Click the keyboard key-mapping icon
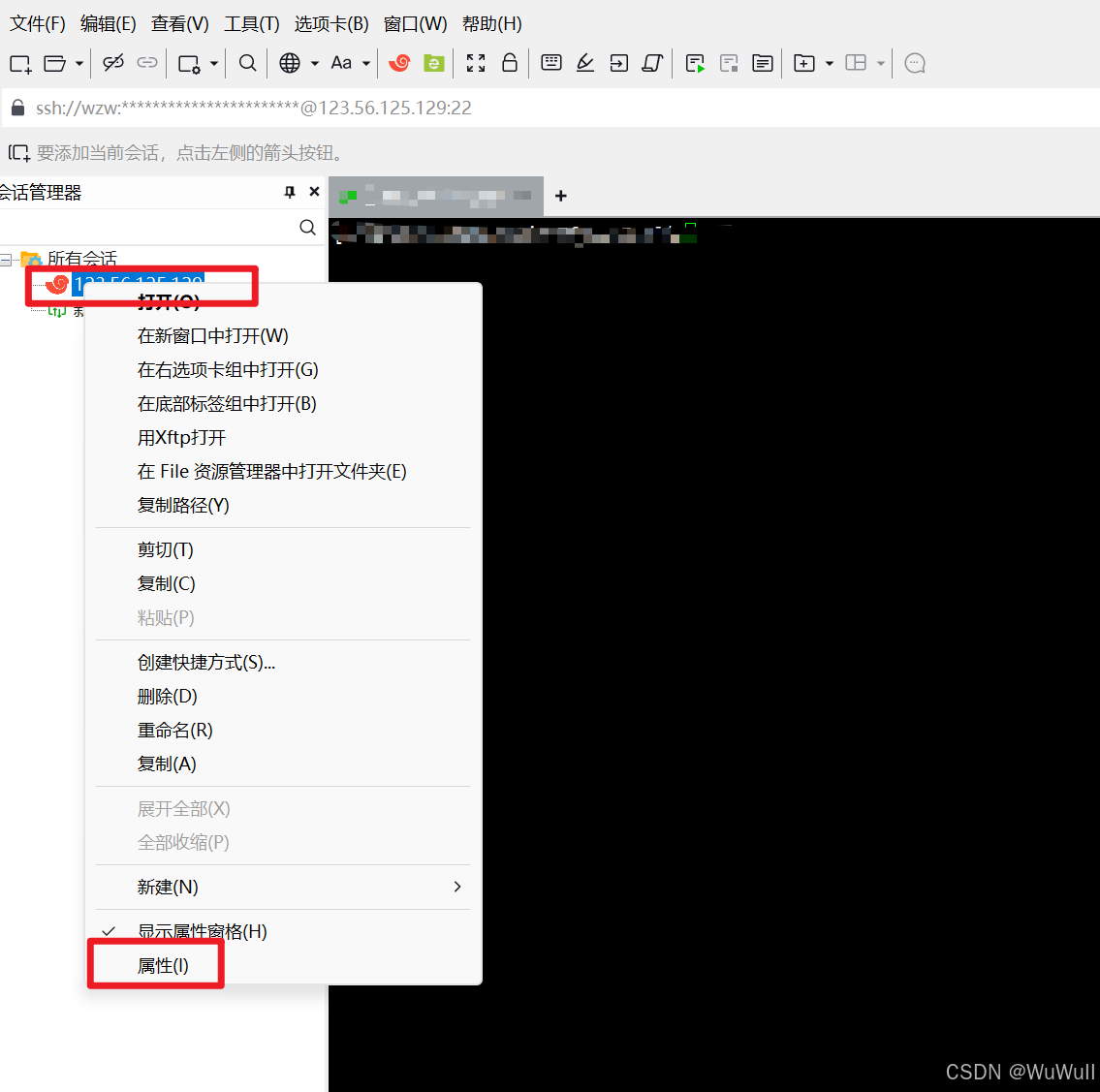1100x1092 pixels. coord(551,62)
